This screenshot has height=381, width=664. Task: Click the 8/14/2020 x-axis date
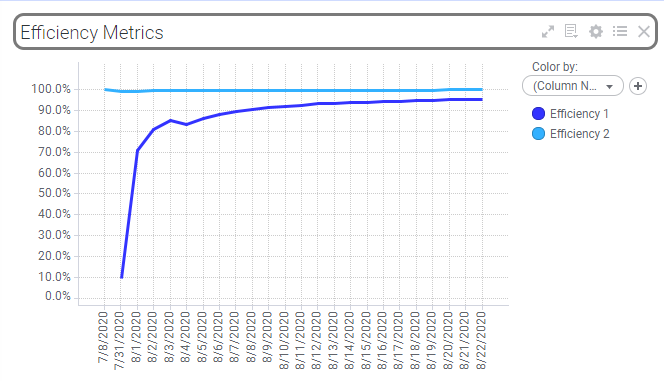click(350, 341)
